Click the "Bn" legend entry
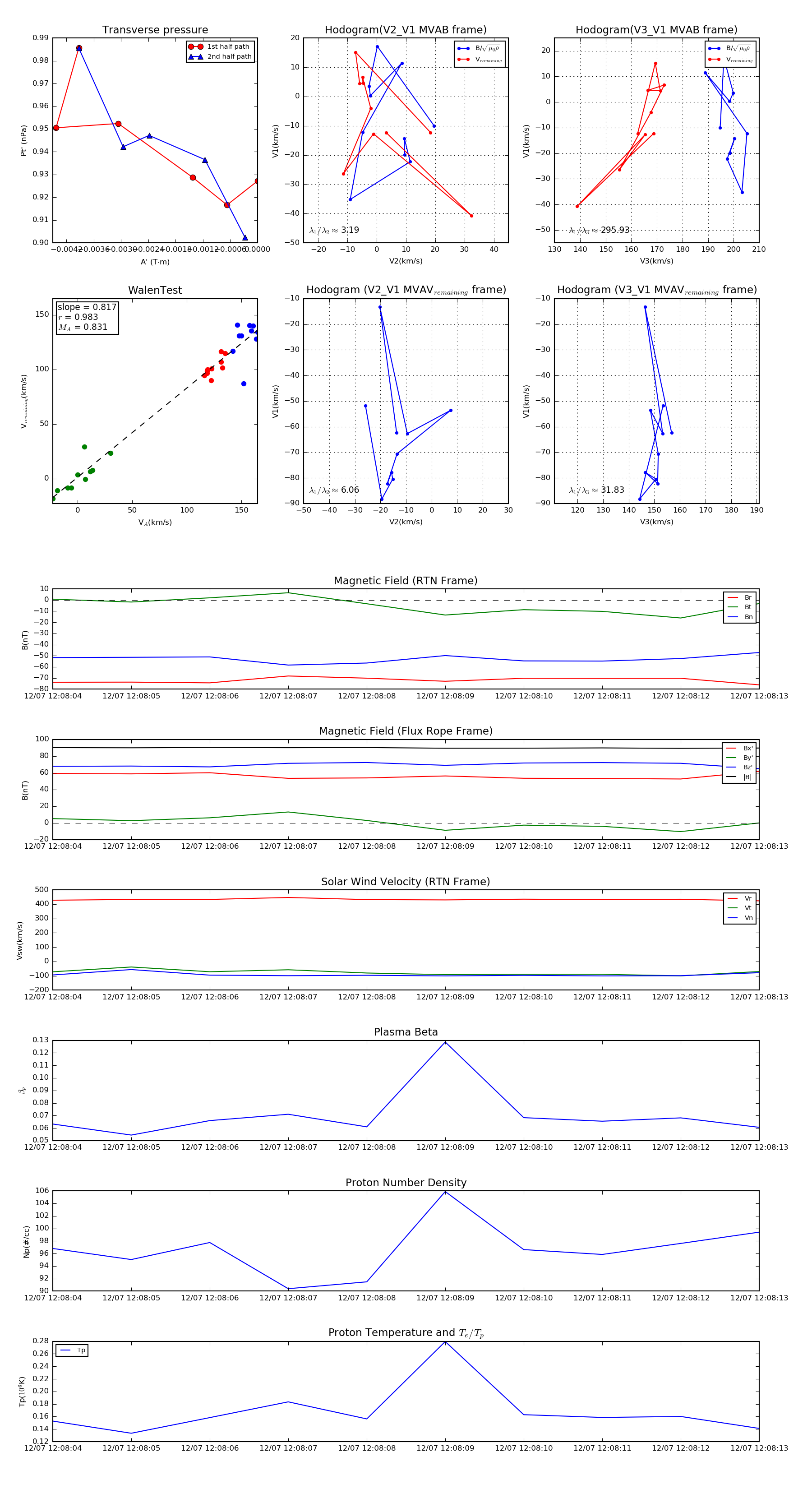The height and width of the screenshot is (1489, 812). [x=740, y=617]
